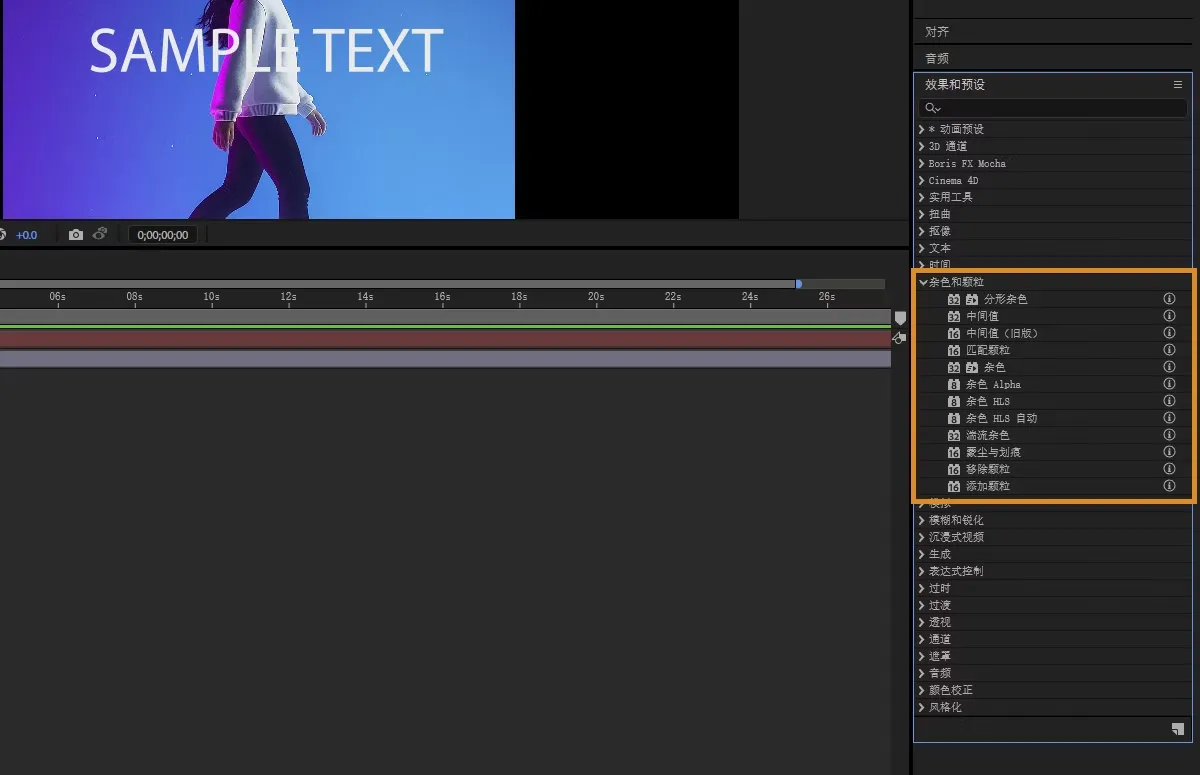
Task: Click the info icon for 匹配颗粒 effect
Action: pos(1169,350)
